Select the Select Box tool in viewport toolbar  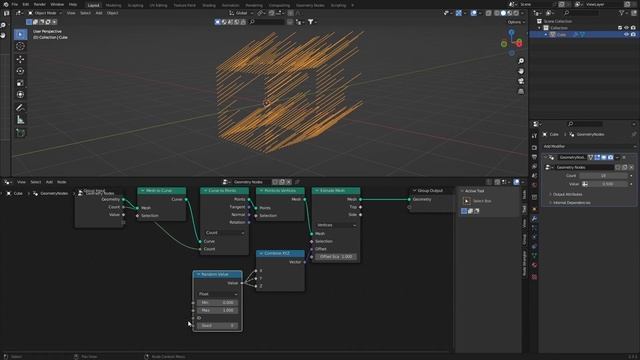(20, 34)
